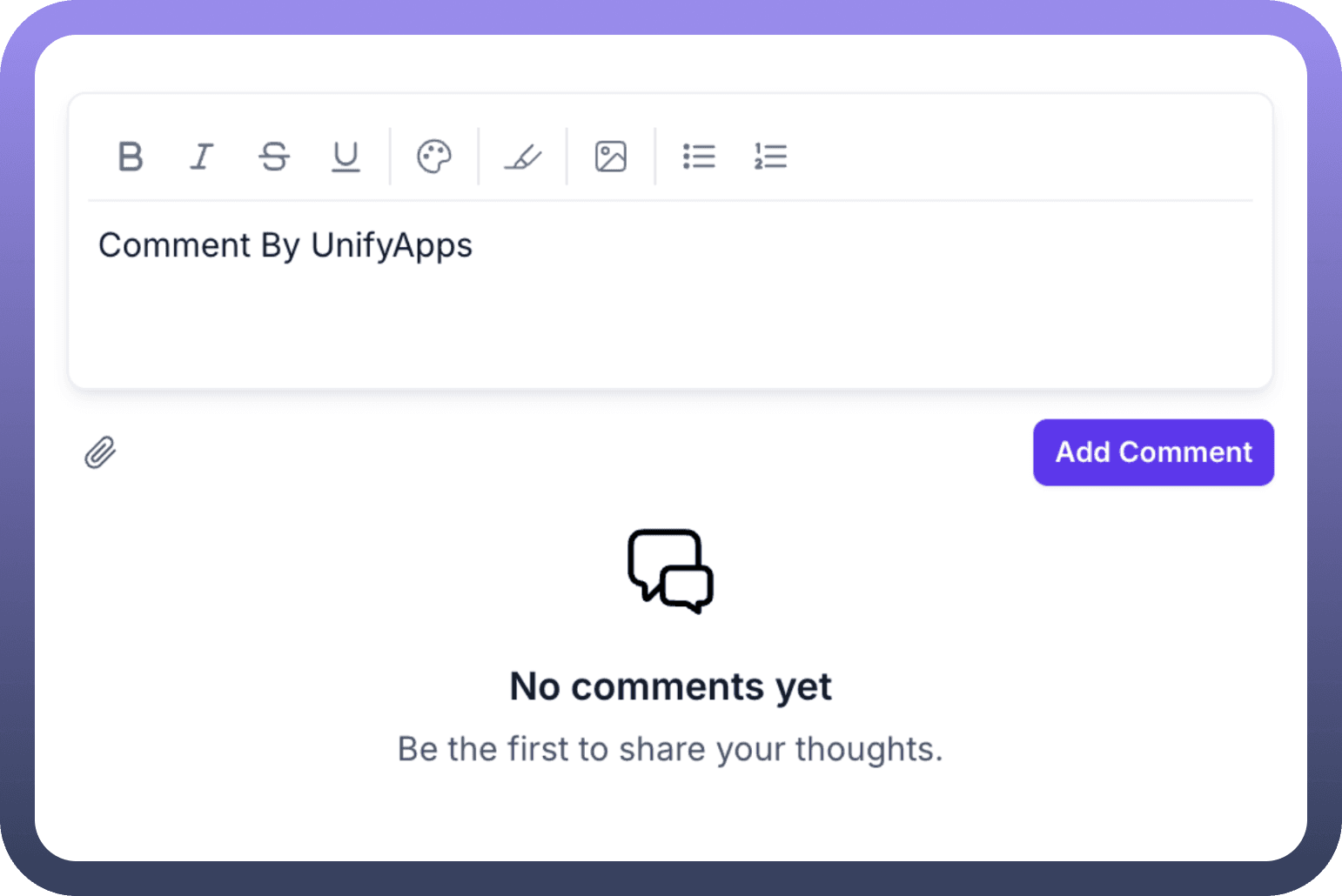Select the highlighter tool

[x=523, y=157]
